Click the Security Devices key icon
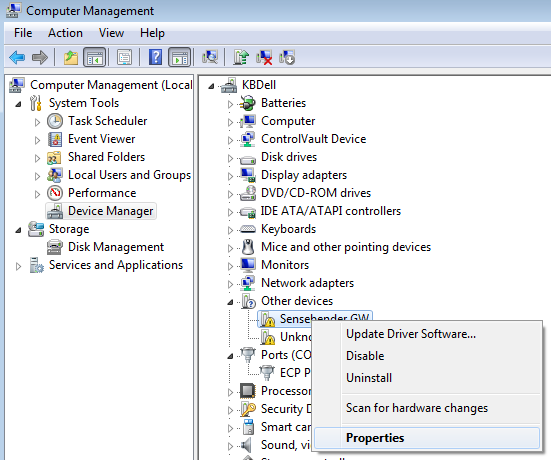This screenshot has height=460, width=551. click(248, 409)
